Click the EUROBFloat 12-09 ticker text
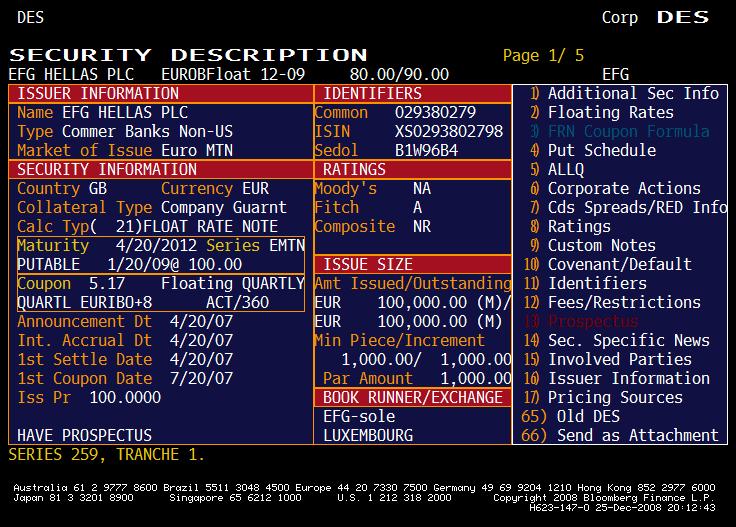Screen dimensions: 736x527 [233, 74]
